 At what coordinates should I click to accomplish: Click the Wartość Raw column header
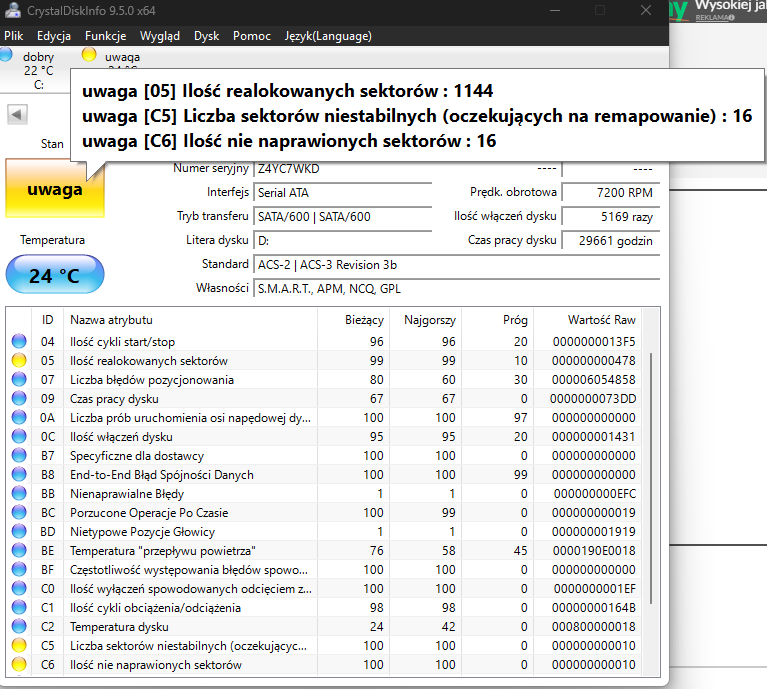[602, 320]
